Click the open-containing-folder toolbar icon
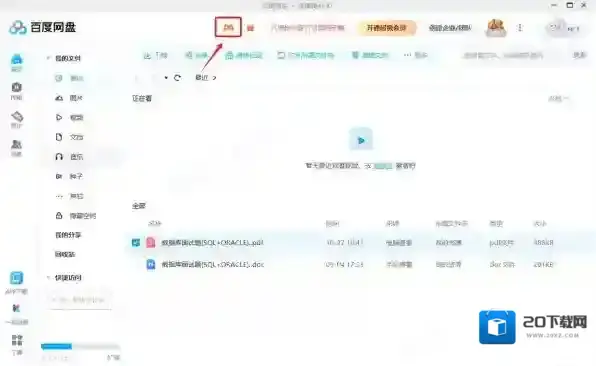596x366 pixels. [x=281, y=55]
